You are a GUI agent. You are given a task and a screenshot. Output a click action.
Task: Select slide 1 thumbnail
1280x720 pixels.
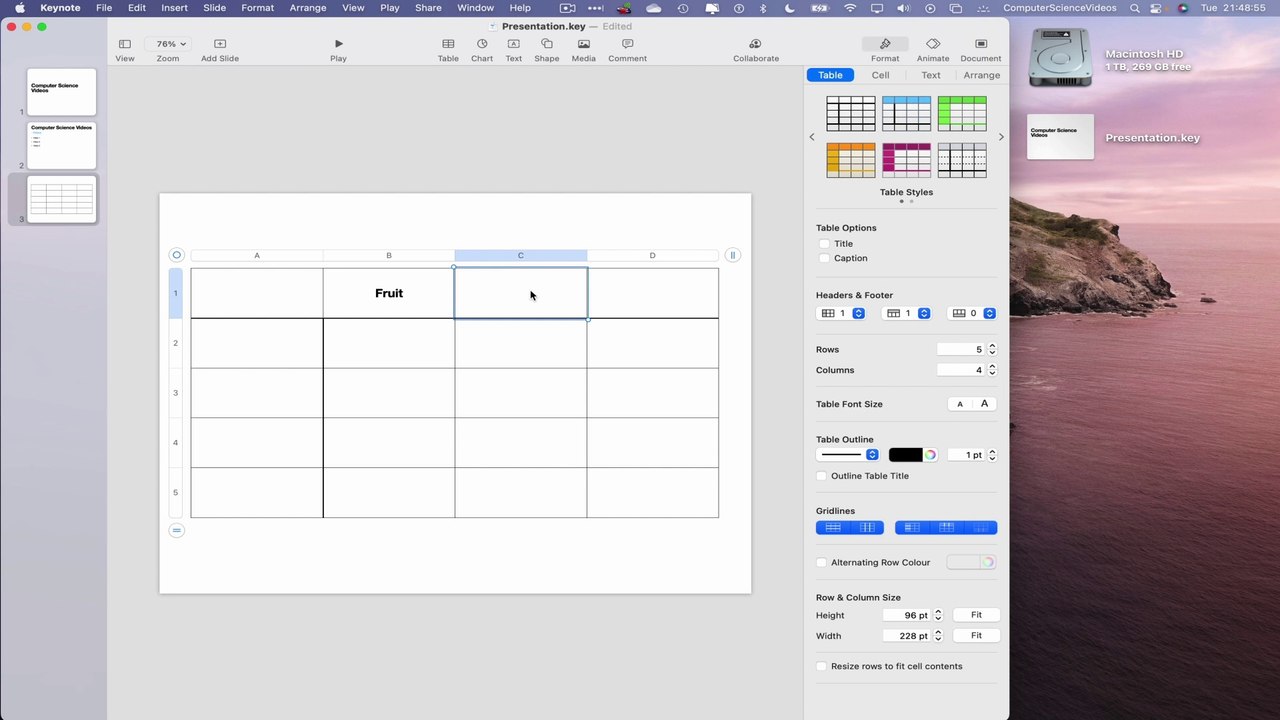62,92
